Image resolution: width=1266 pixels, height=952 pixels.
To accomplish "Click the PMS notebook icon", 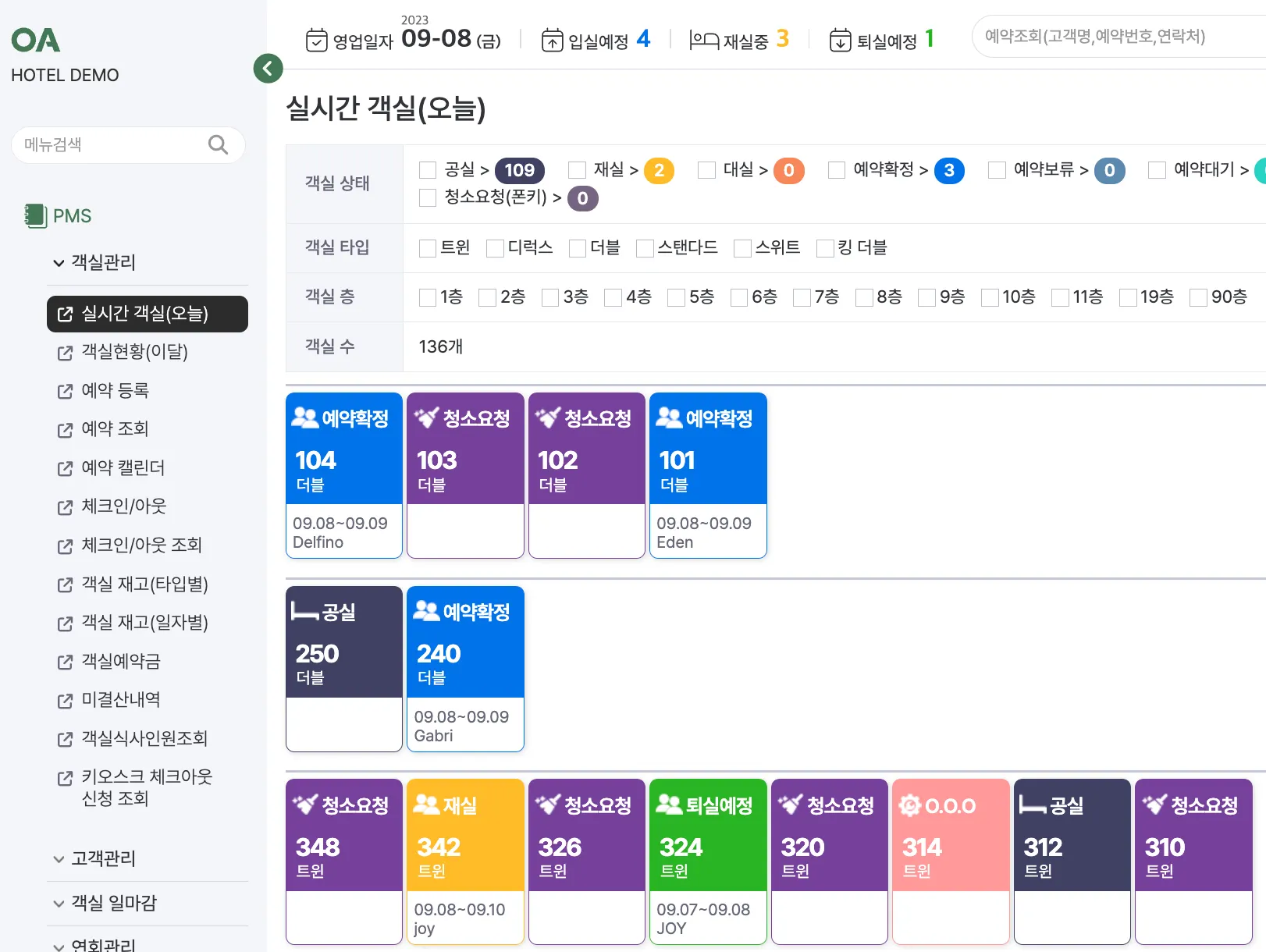I will tap(35, 215).
